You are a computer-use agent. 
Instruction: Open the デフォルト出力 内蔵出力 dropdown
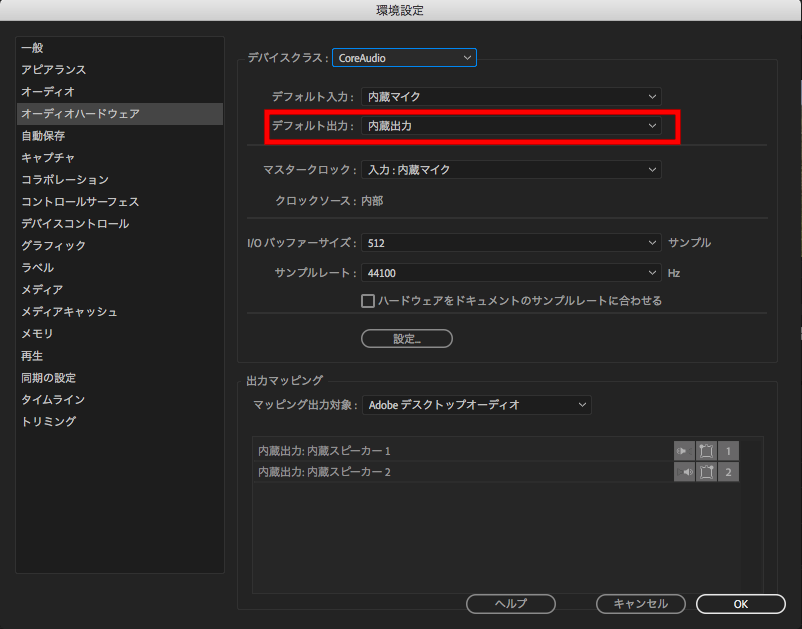tap(511, 126)
